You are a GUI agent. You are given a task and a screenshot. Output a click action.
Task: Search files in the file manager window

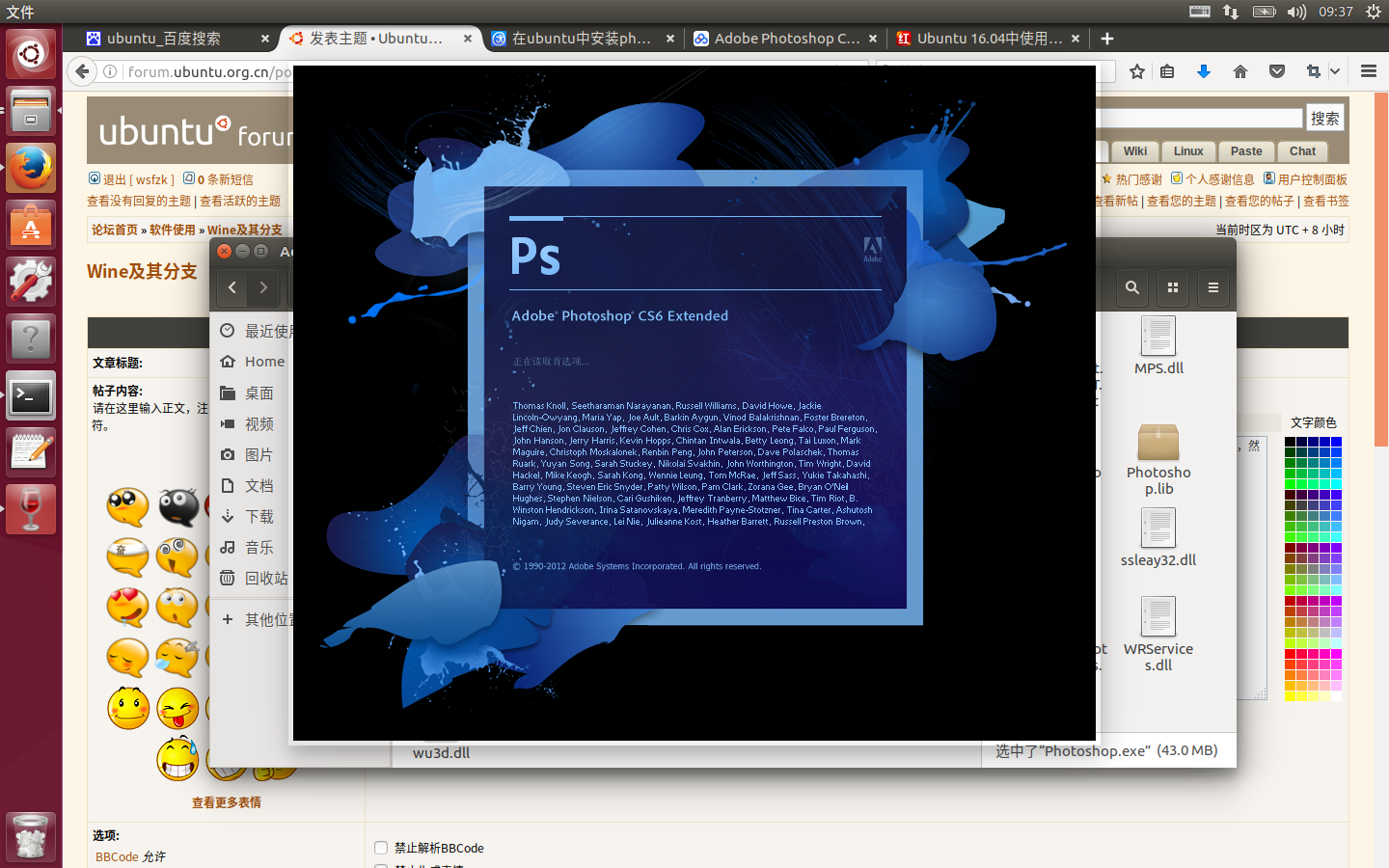click(1132, 287)
